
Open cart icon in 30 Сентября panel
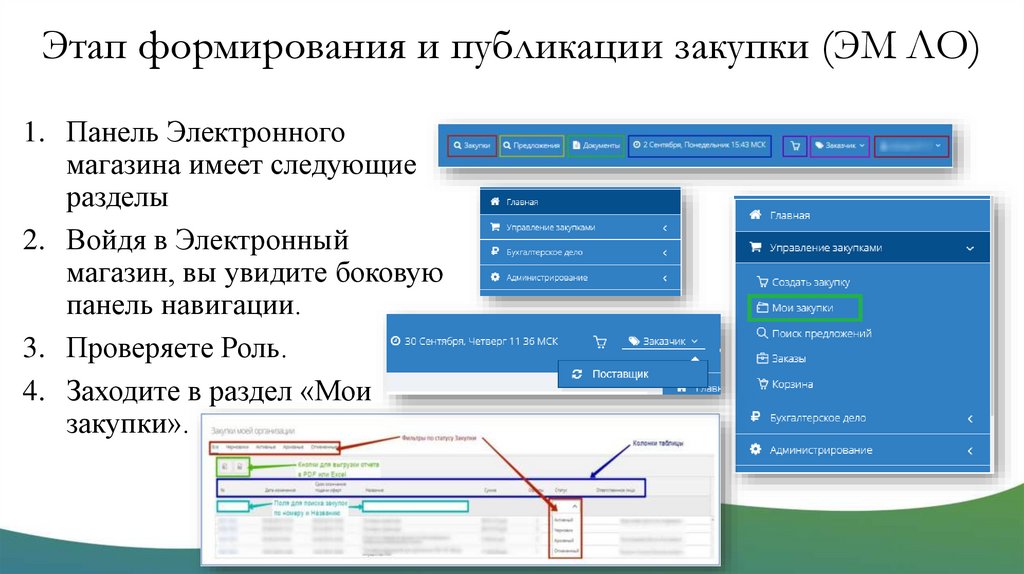600,342
